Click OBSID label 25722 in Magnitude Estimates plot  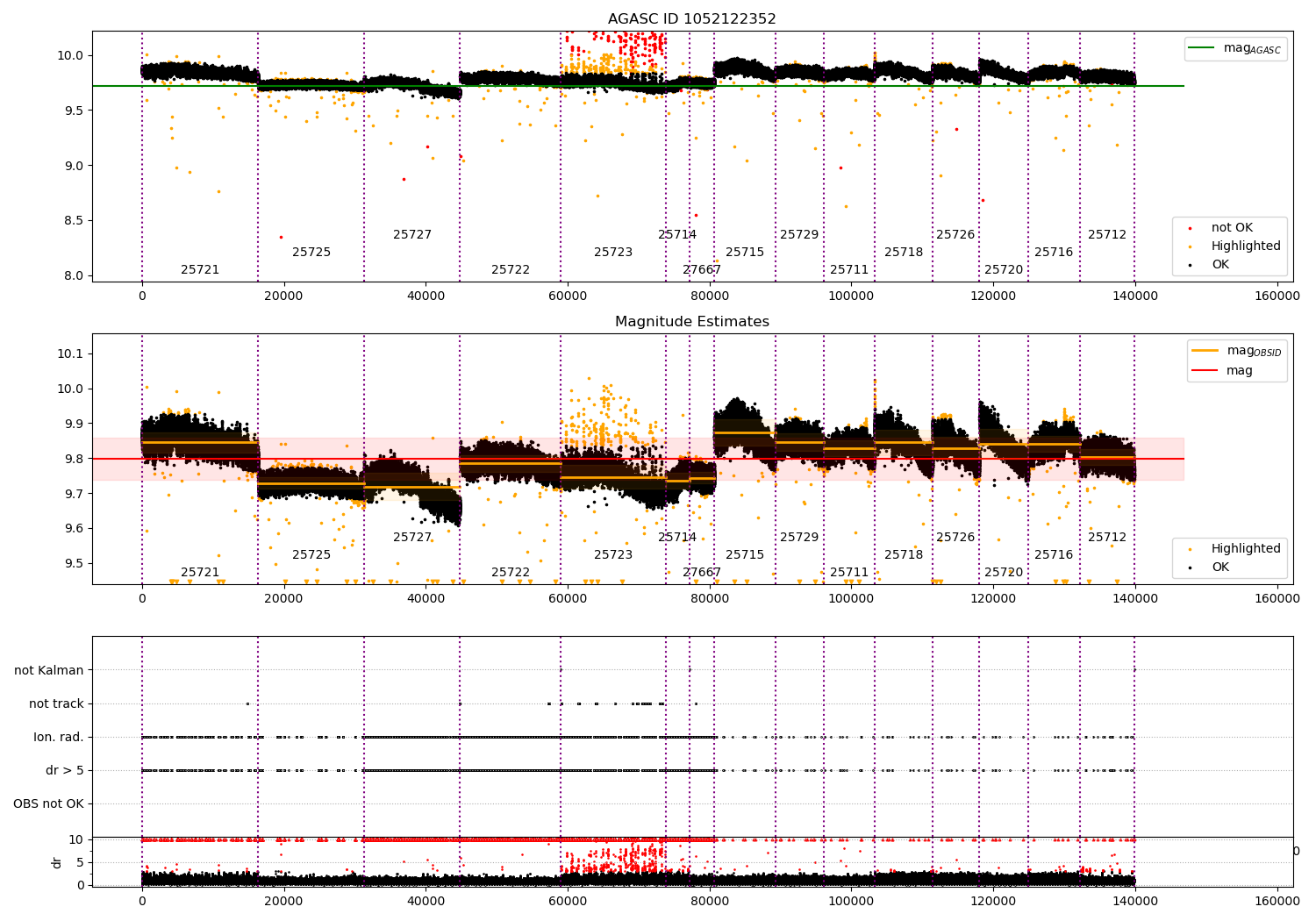point(511,573)
